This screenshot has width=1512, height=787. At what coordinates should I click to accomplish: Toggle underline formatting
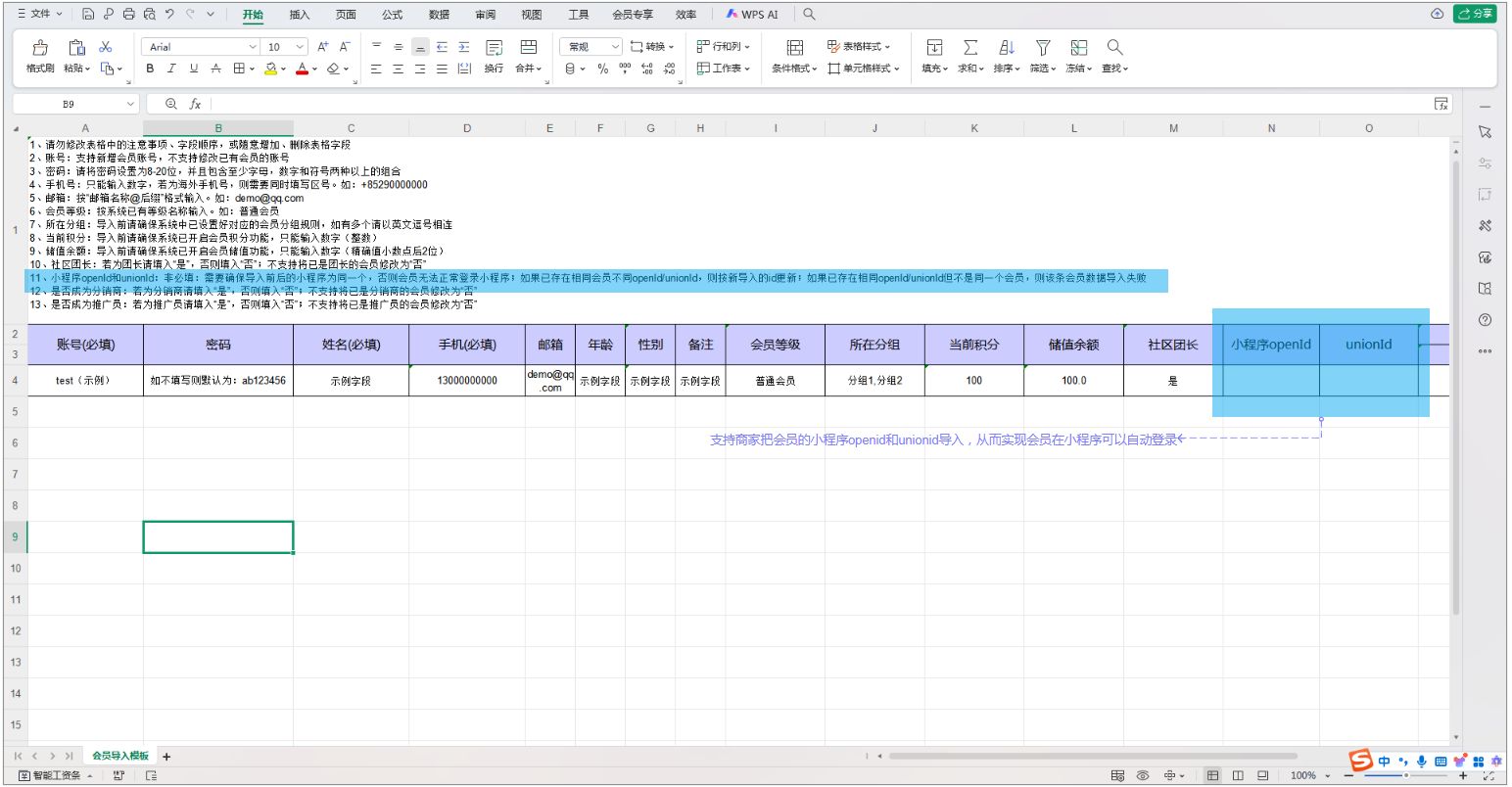[x=194, y=69]
